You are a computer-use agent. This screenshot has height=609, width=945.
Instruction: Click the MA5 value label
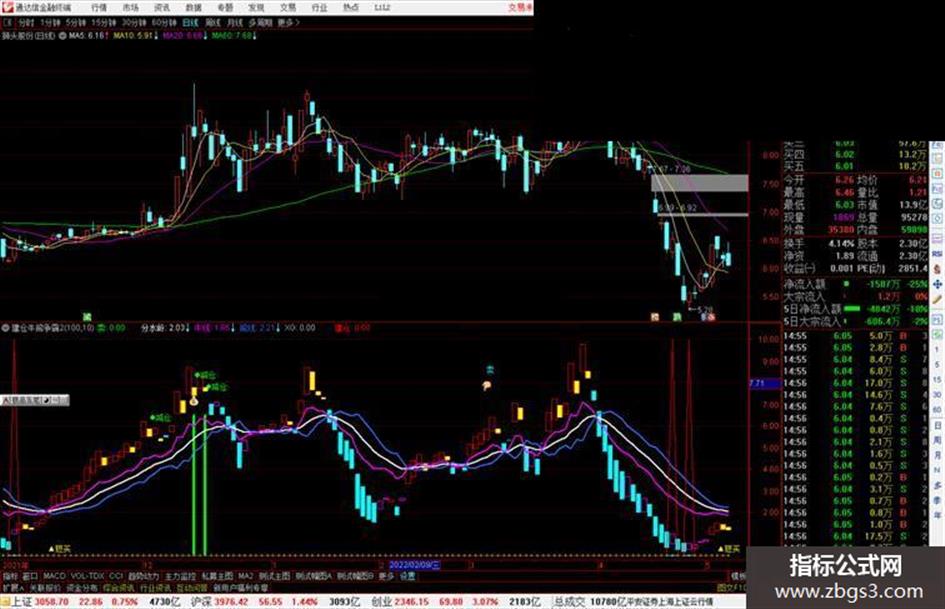pyautogui.click(x=88, y=36)
